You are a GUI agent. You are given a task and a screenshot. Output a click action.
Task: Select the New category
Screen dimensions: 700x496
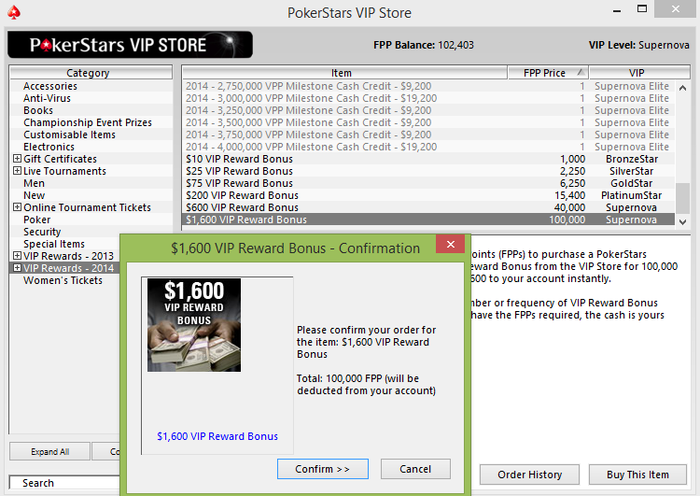(34, 195)
